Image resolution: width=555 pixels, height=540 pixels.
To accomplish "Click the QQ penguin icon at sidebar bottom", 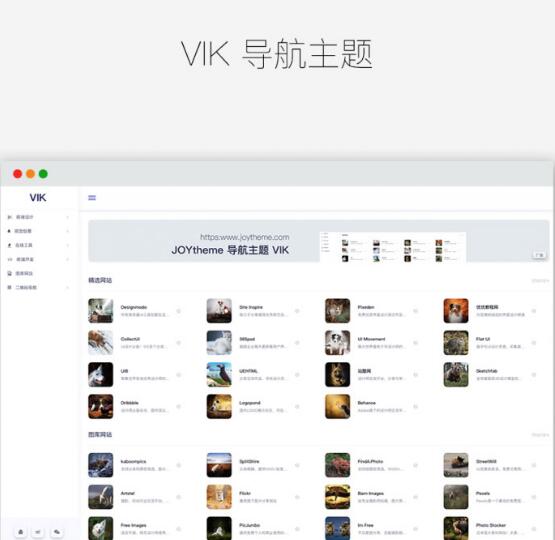I will tap(21, 532).
